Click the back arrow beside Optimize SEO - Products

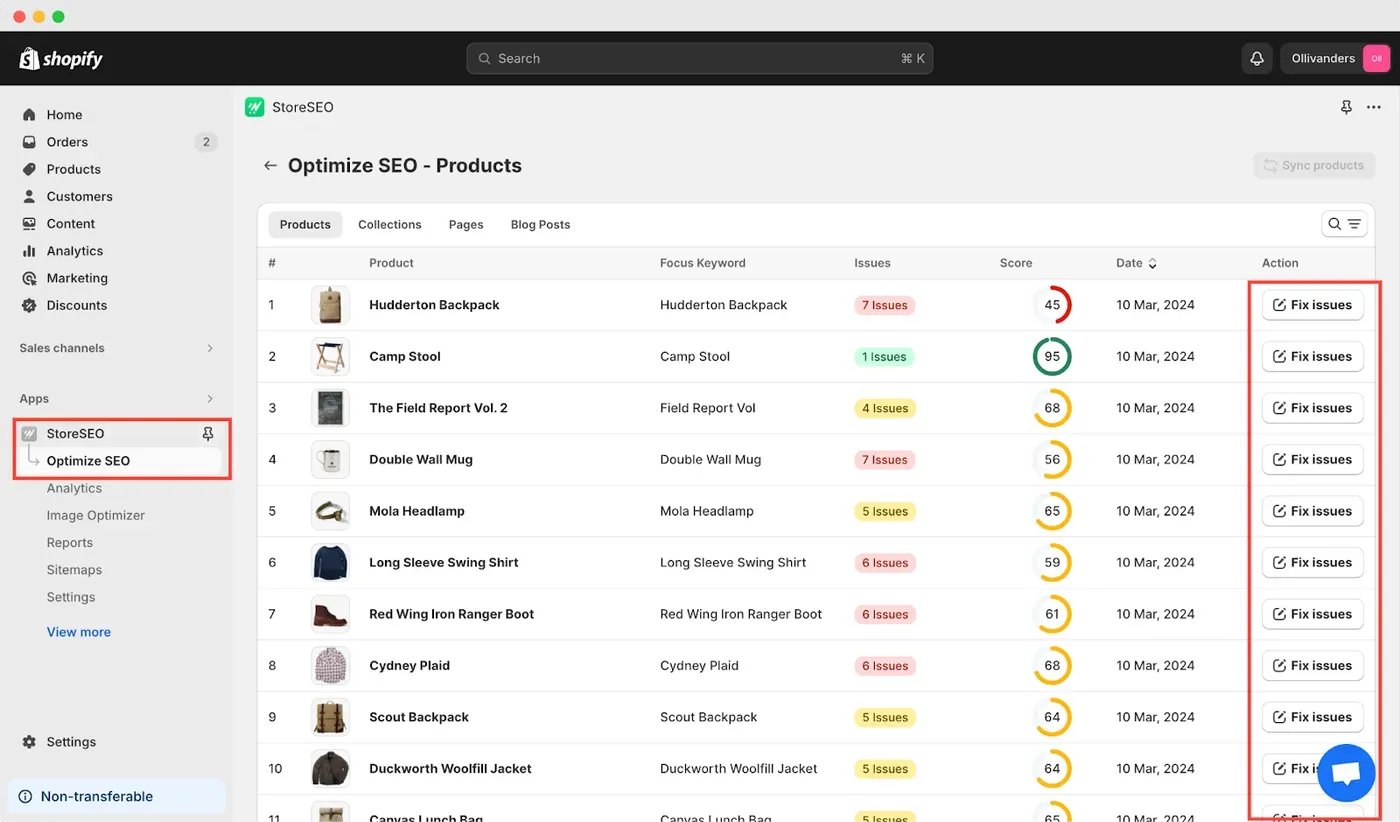[270, 166]
